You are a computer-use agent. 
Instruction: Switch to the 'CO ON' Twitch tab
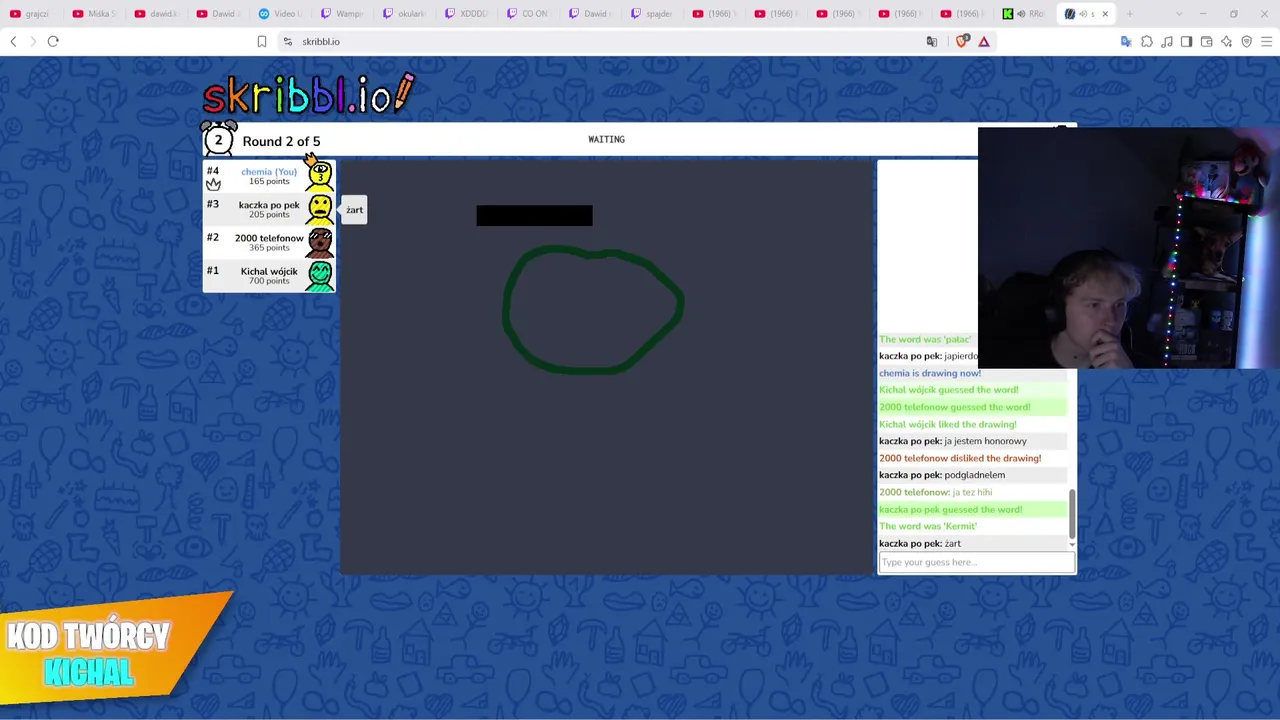click(529, 14)
